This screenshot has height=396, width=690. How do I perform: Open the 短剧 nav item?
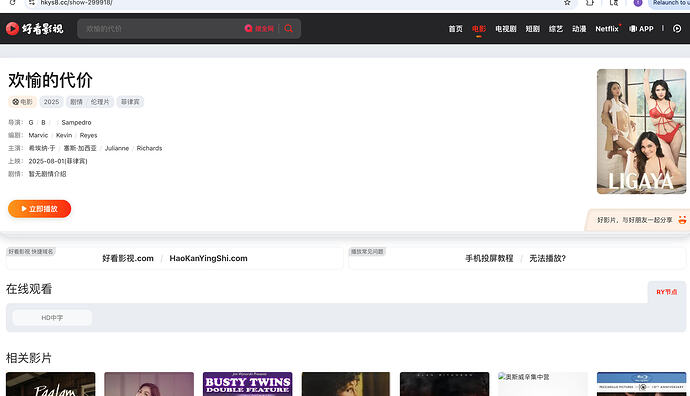[x=532, y=29]
